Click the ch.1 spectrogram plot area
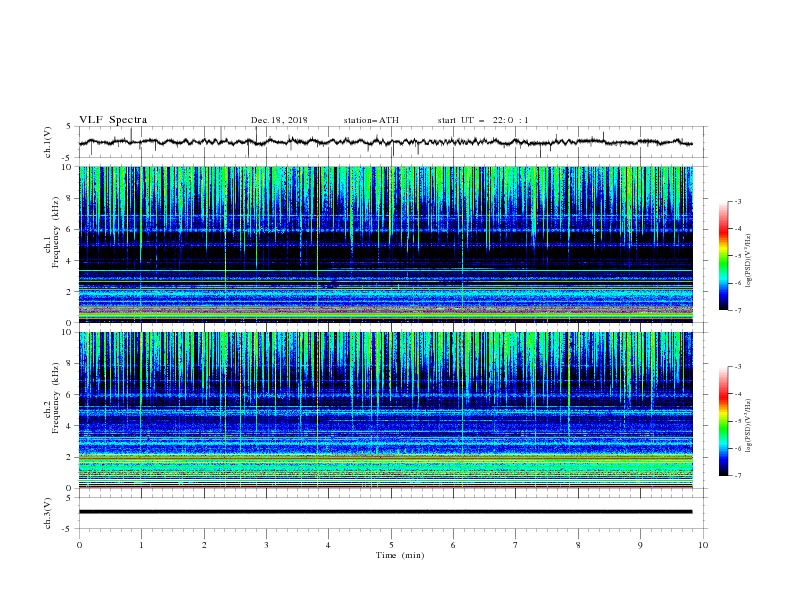Image resolution: width=792 pixels, height=612 pixels. 386,244
